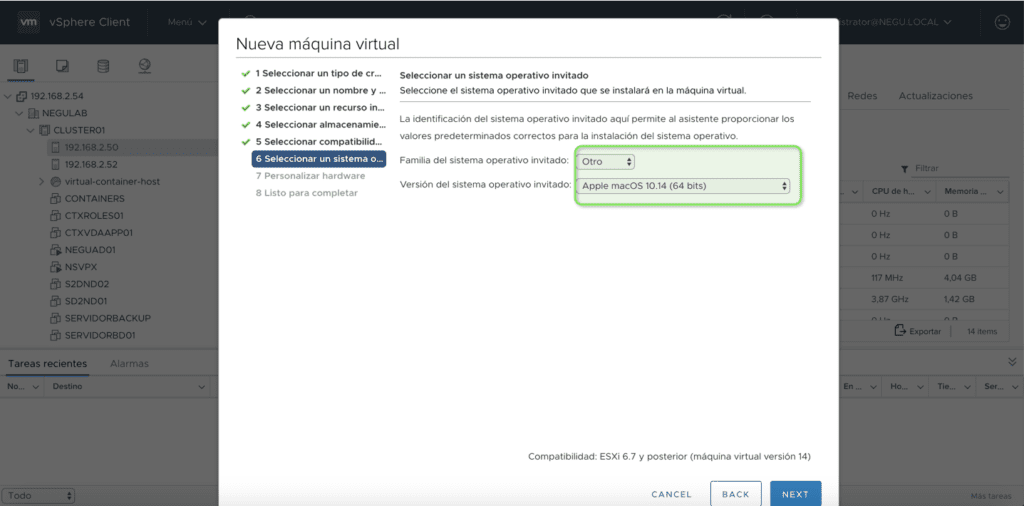Click the Exportar icon button
Image resolution: width=1024 pixels, height=506 pixels.
point(918,331)
